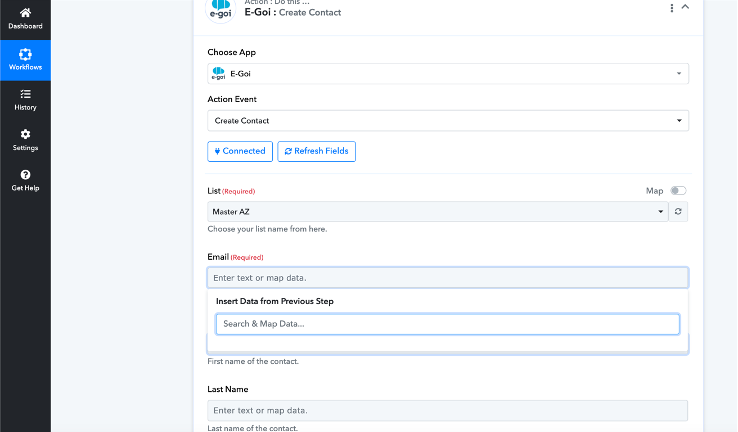Click the Search & Map Data field

tap(448, 324)
